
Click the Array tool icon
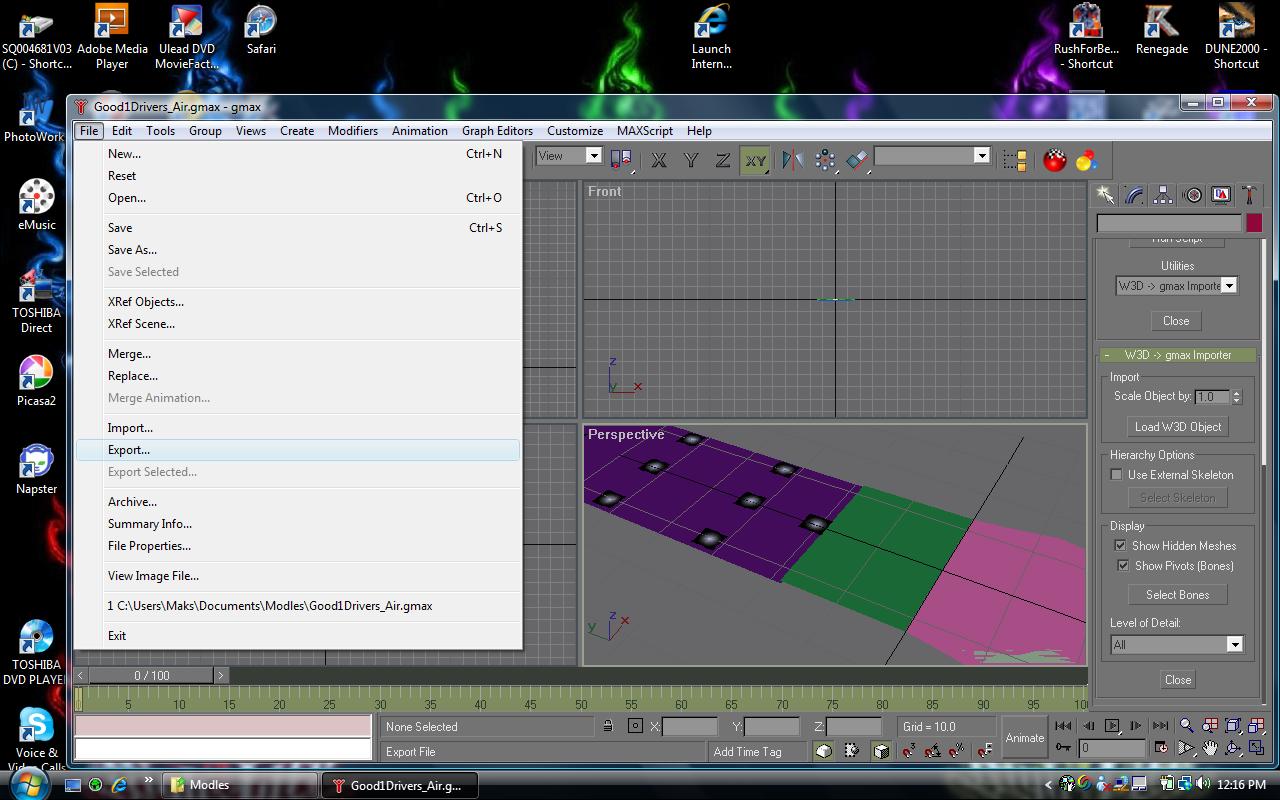pyautogui.click(x=825, y=160)
